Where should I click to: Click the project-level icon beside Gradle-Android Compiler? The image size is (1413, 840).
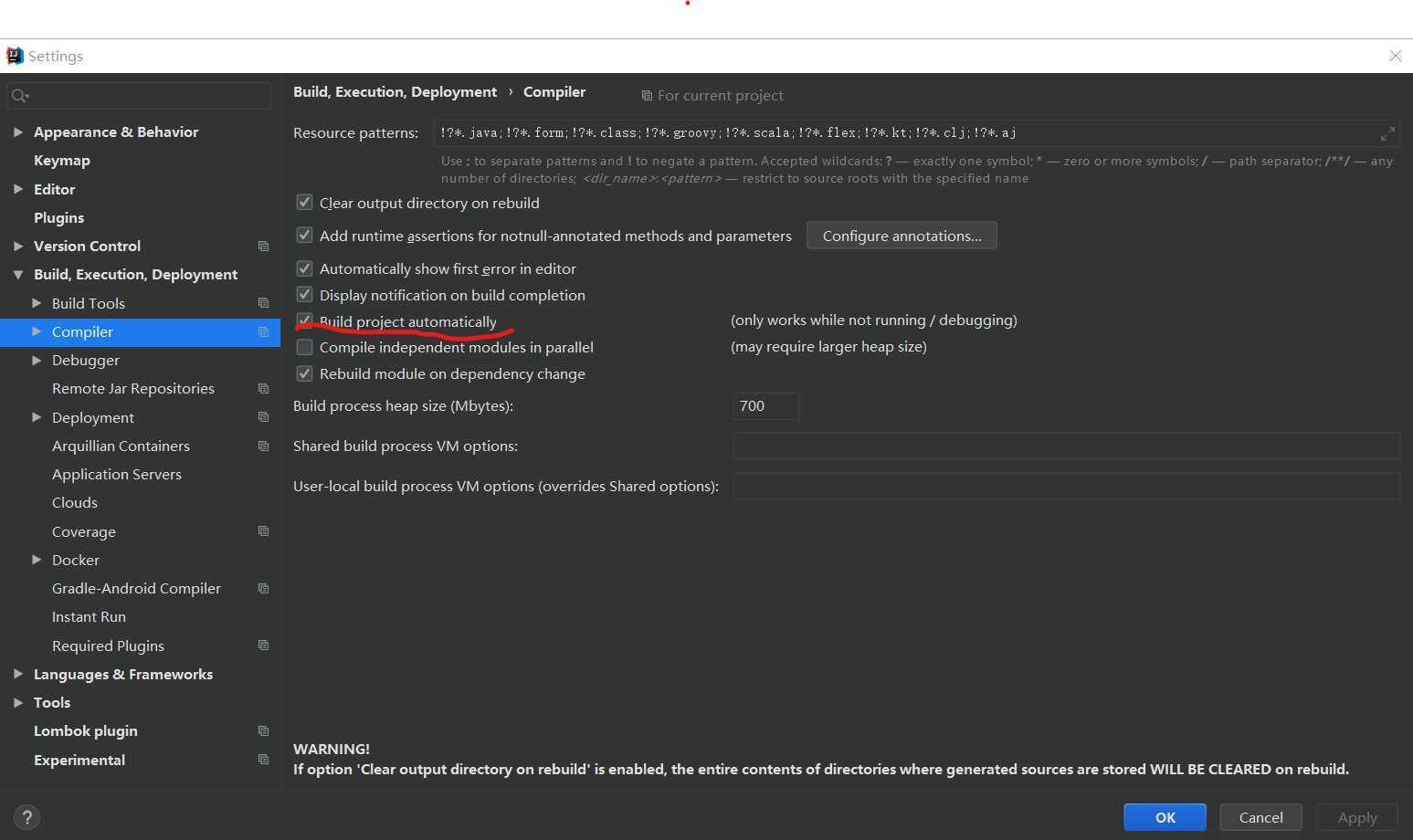[x=263, y=589]
